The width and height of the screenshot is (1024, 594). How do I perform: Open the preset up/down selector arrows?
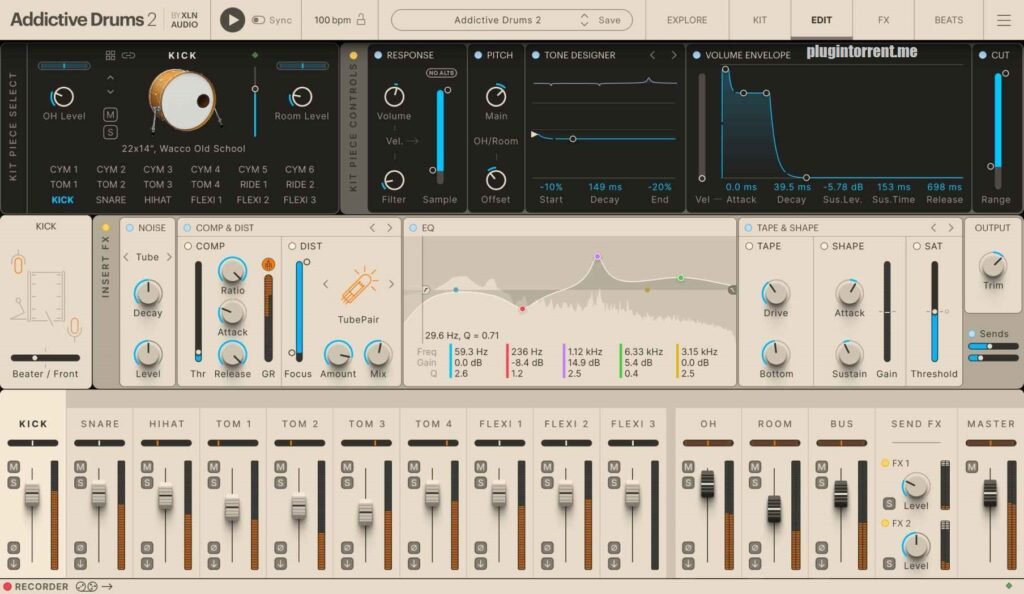(x=584, y=20)
